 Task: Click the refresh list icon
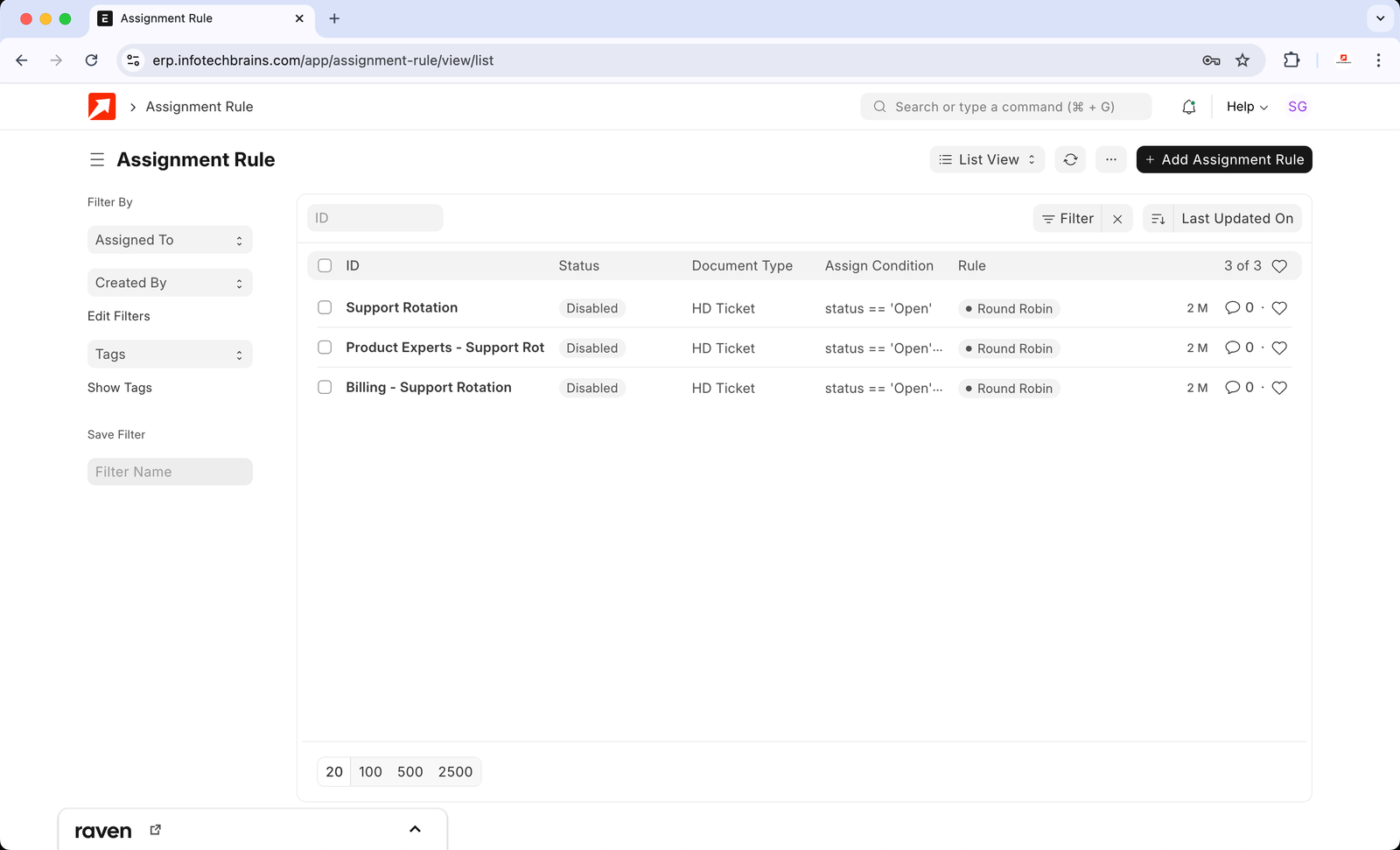coord(1070,159)
